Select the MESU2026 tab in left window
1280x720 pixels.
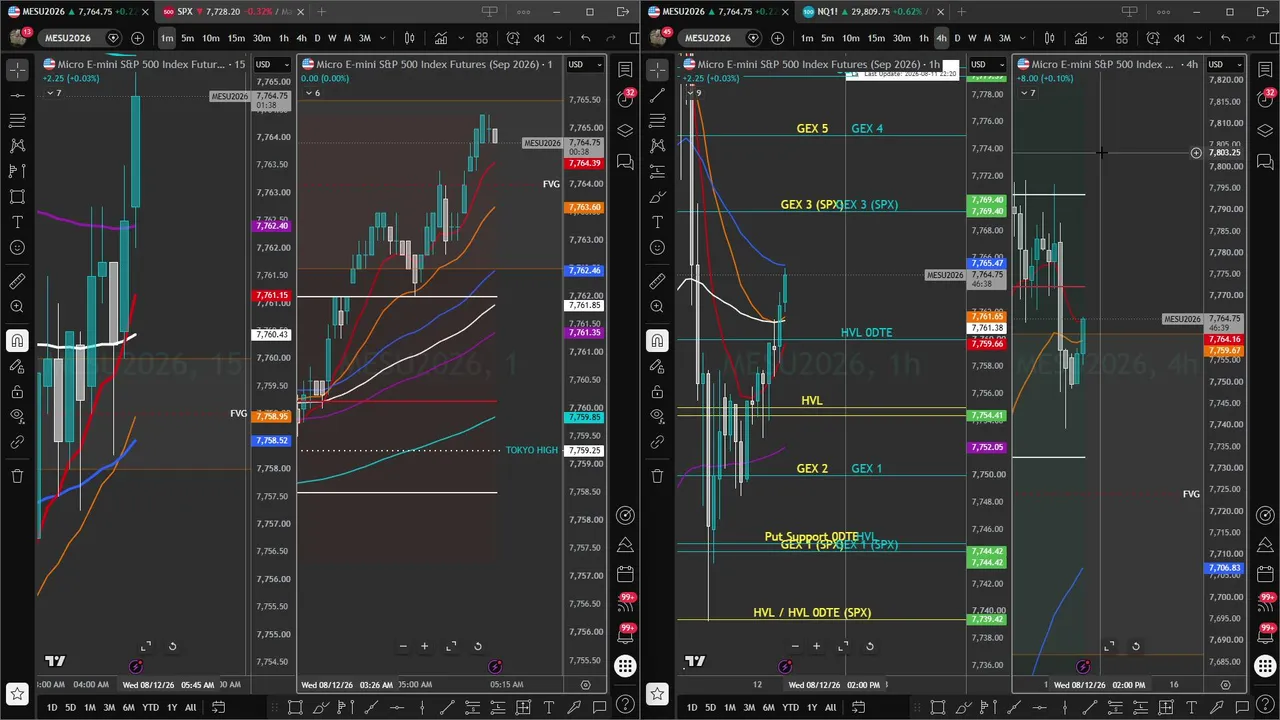[76, 11]
